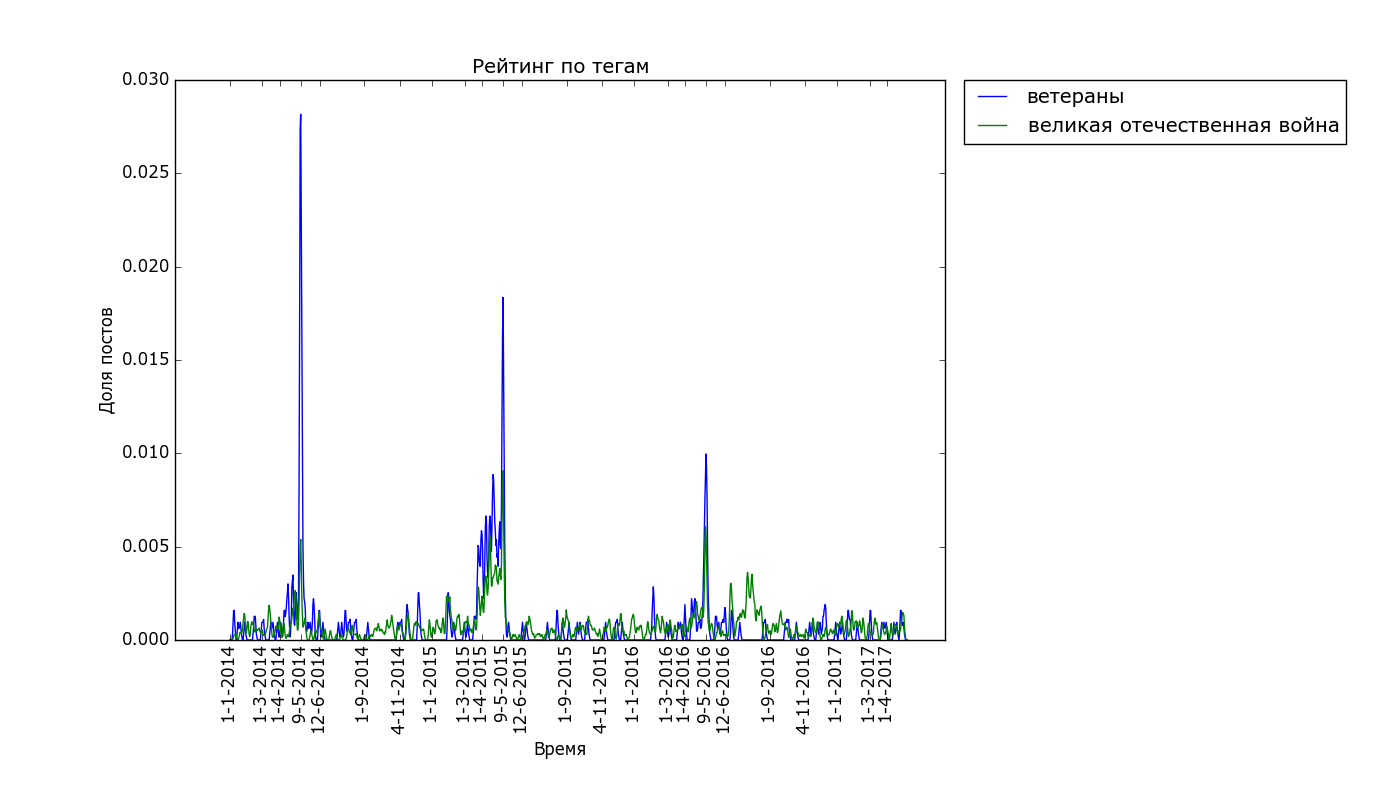This screenshot has height=800, width=1400.
Task: Click y-axis tick value 0.000
Action: pyautogui.click(x=144, y=640)
